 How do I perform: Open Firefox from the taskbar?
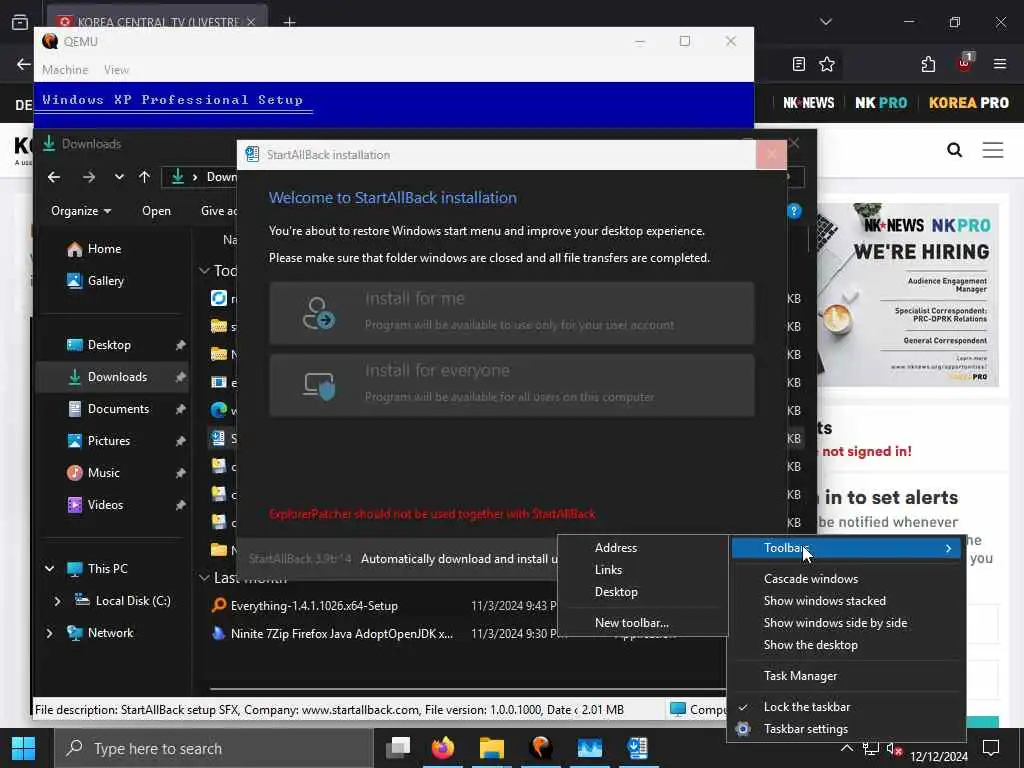pos(443,748)
